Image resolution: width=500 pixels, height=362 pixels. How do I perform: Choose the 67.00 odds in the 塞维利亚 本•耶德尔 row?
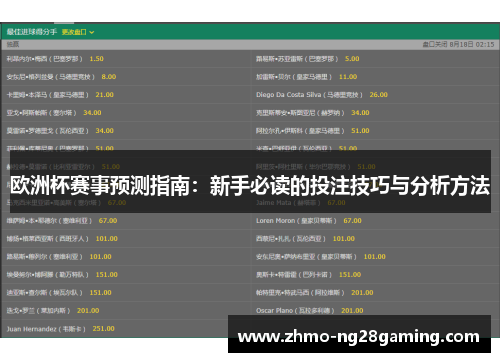tap(108, 221)
